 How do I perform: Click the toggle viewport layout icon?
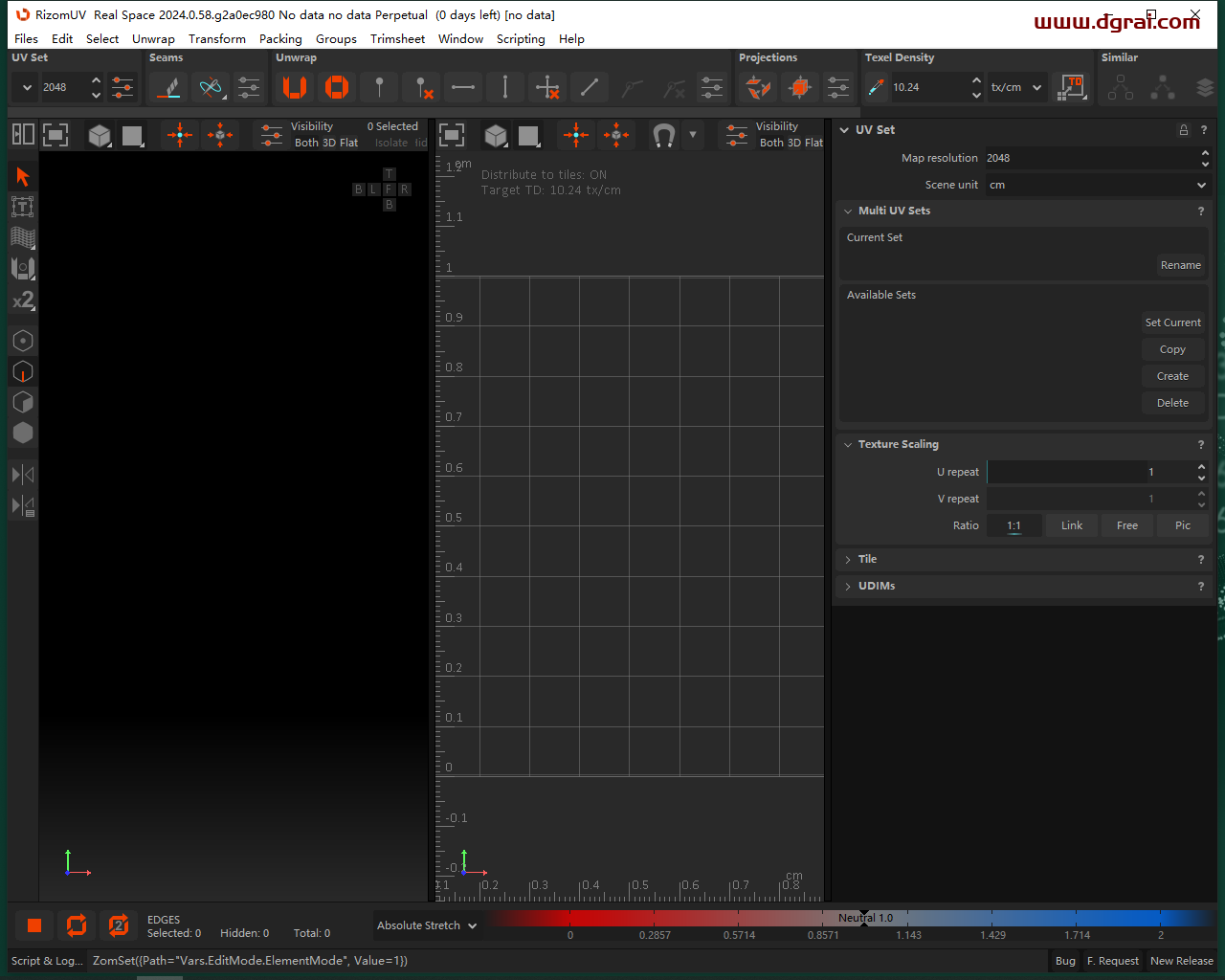tap(23, 135)
